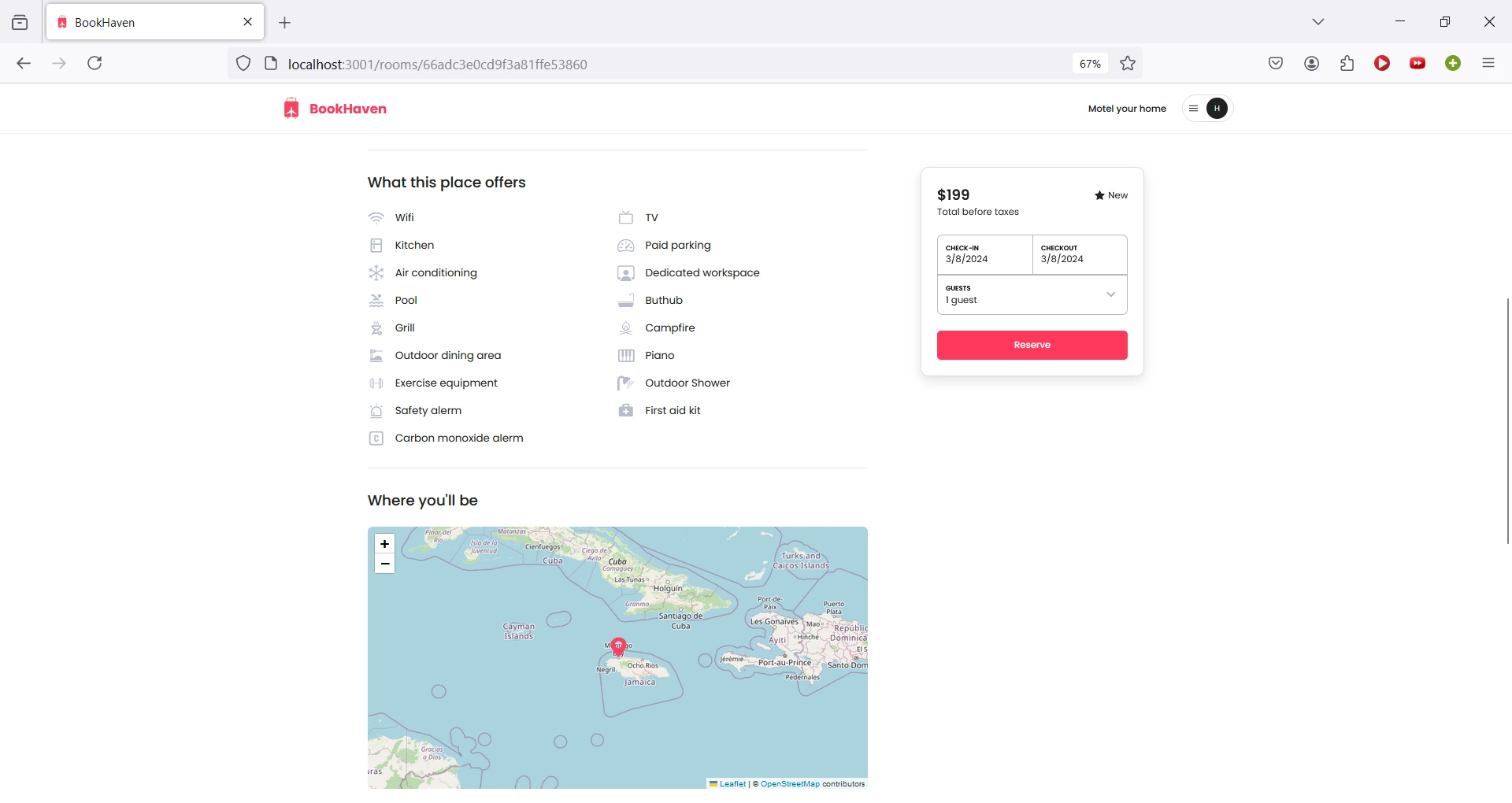List all tabs dropdown arrow
The height and width of the screenshot is (803, 1512).
(x=1319, y=22)
